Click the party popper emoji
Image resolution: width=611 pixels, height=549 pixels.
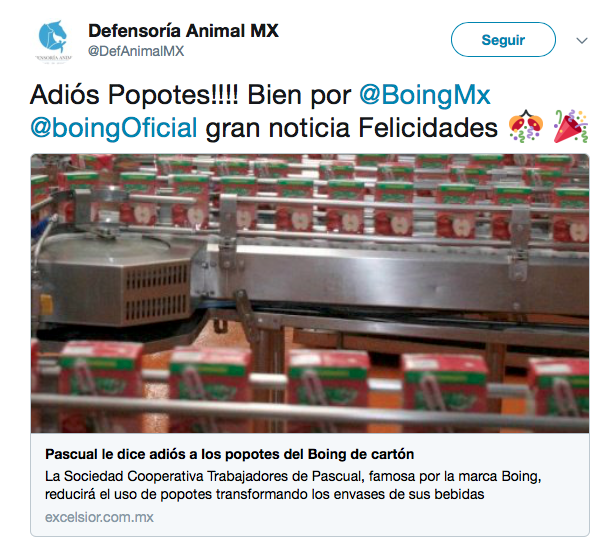[571, 126]
